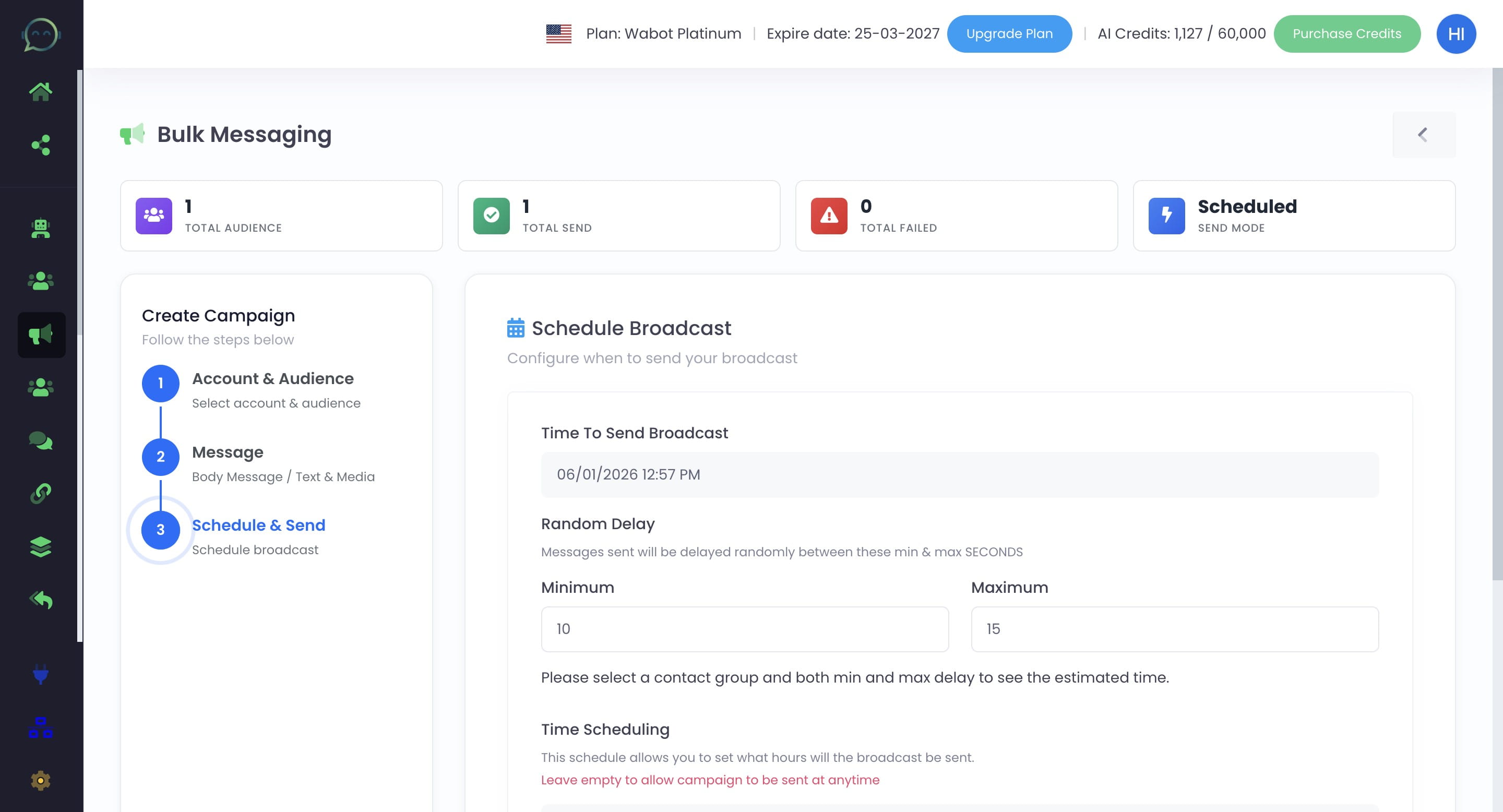
Task: Click the Minimum delay input field
Action: [744, 629]
